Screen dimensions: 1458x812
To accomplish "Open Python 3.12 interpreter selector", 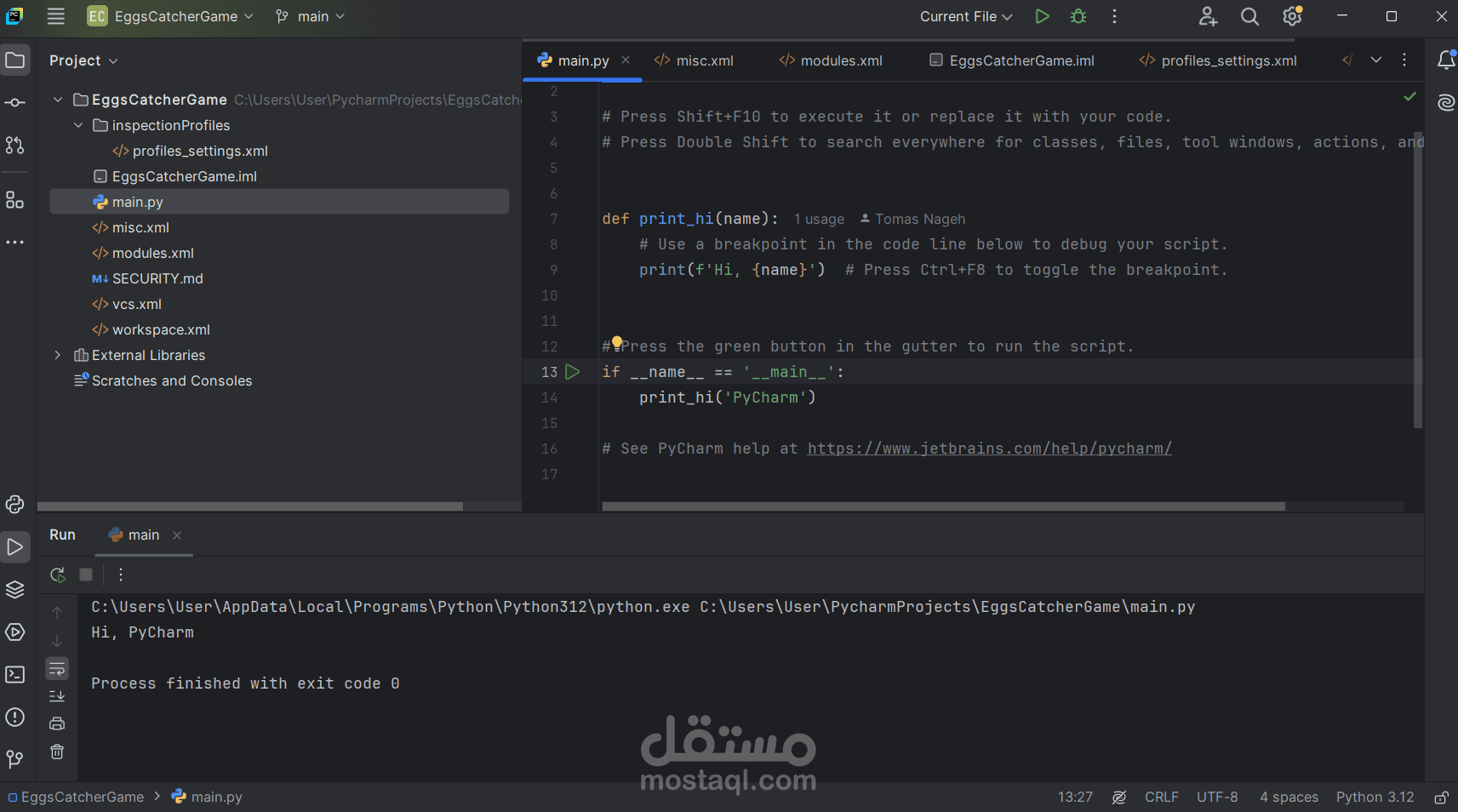I will click(1375, 798).
